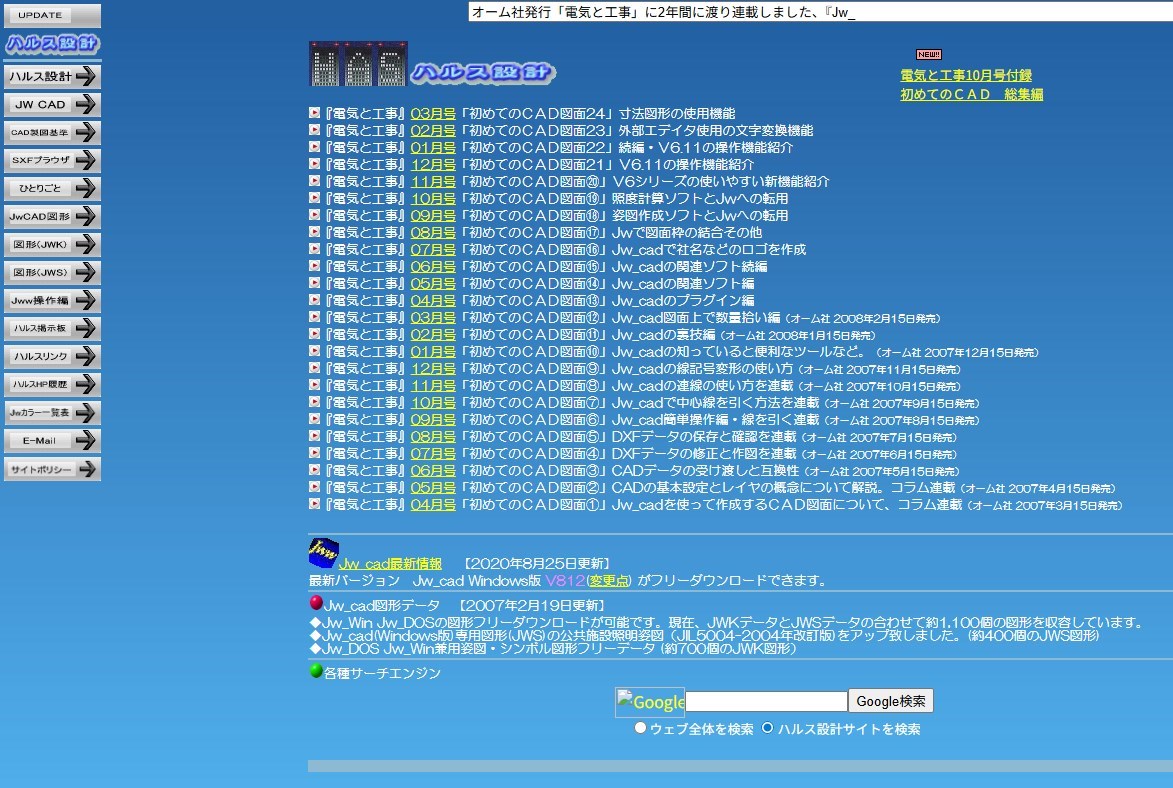Open サイトポリシー from the sidebar

tap(52, 469)
